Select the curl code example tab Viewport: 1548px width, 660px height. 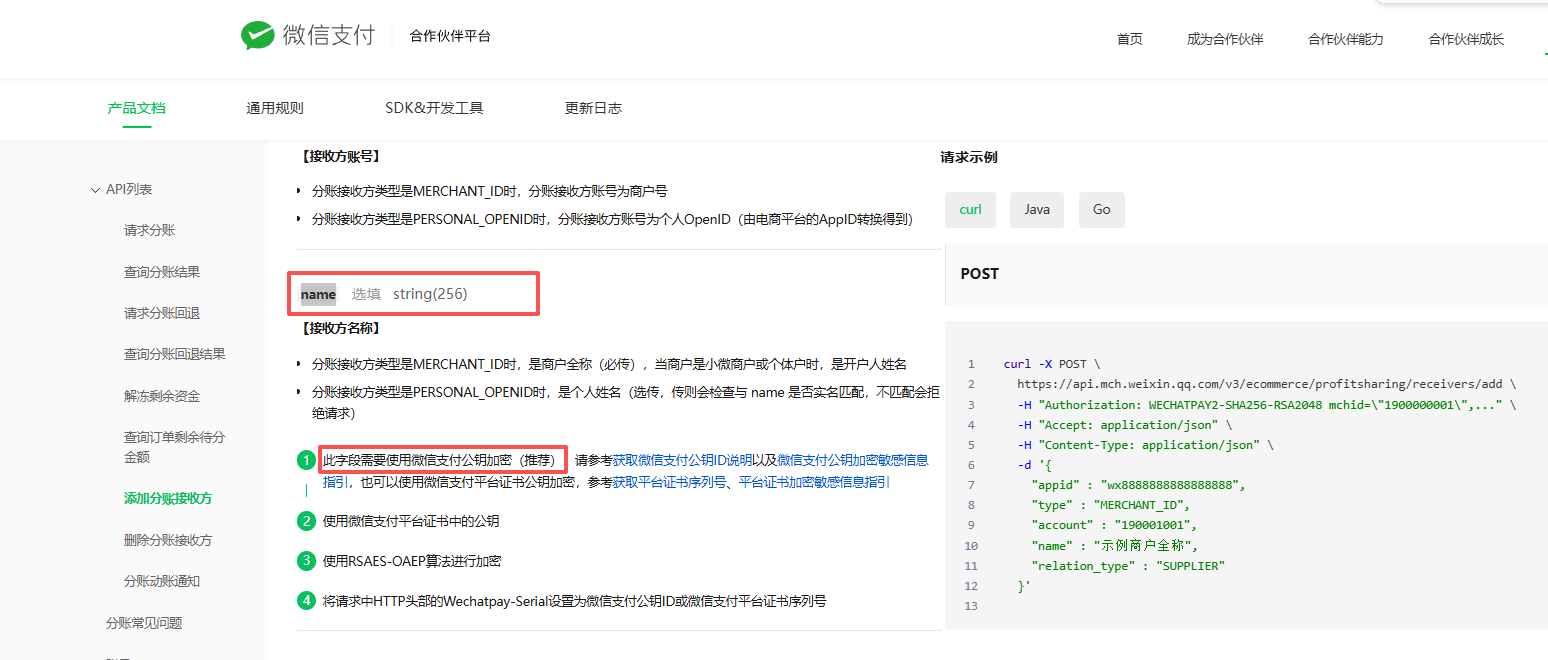point(970,210)
